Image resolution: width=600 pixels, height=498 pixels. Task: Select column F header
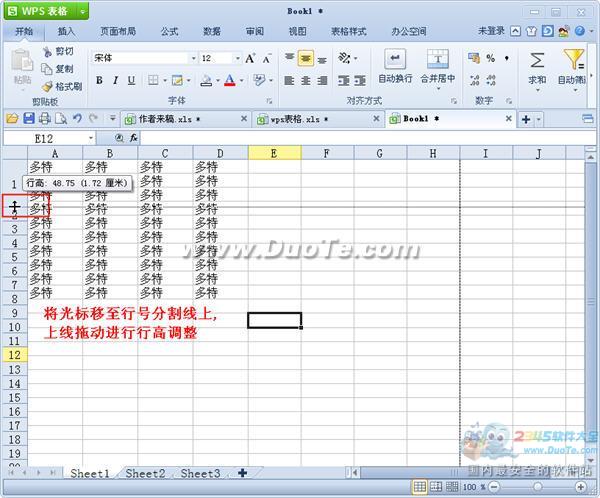[301, 153]
